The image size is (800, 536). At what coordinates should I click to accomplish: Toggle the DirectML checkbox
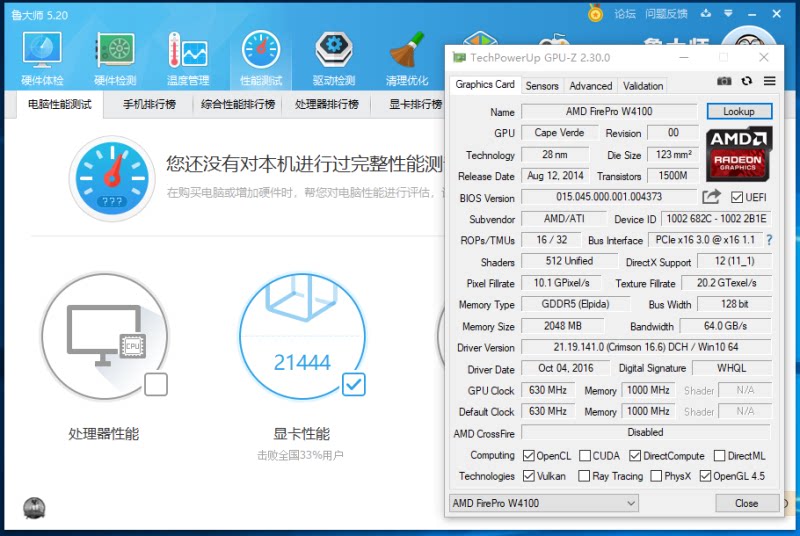719,455
